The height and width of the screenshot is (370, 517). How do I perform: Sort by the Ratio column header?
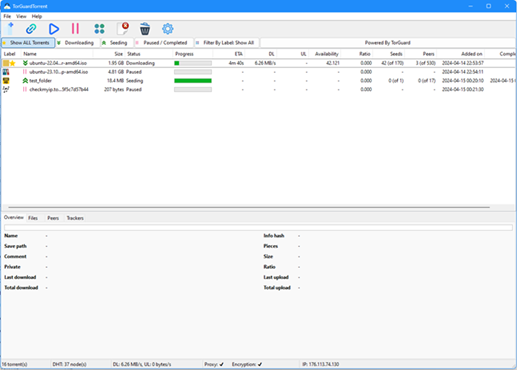[357, 54]
